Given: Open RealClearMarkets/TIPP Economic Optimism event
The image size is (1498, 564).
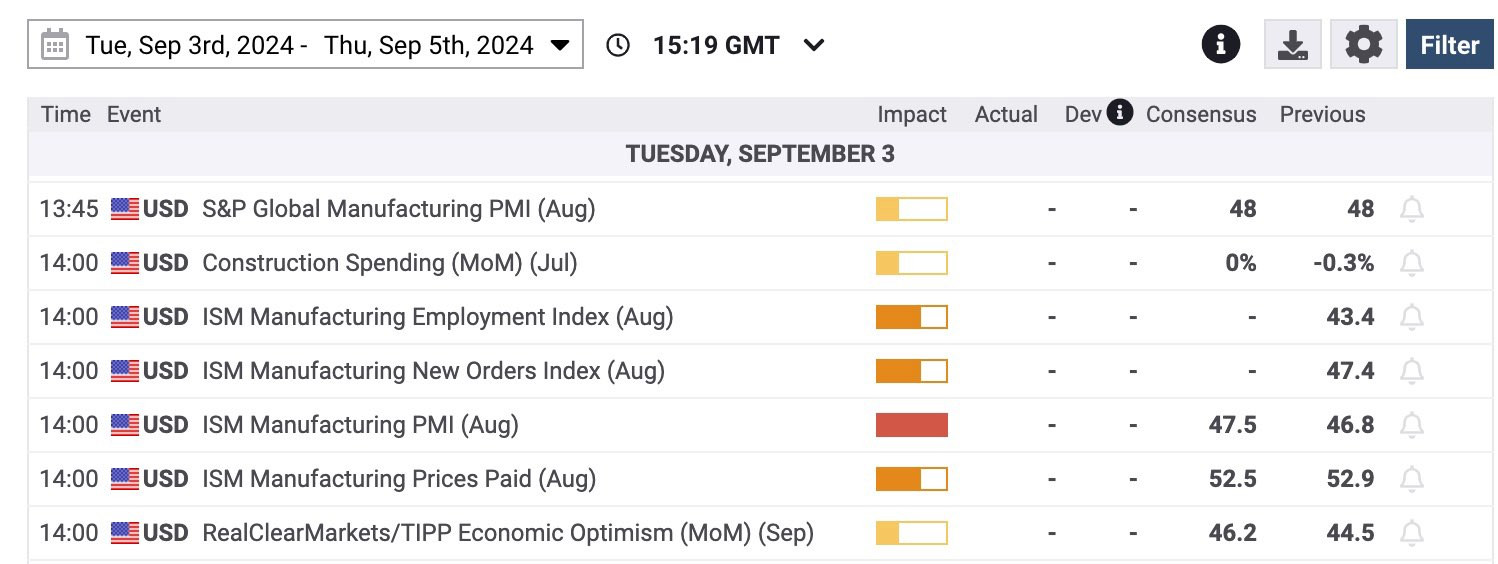Looking at the screenshot, I should pos(508,533).
